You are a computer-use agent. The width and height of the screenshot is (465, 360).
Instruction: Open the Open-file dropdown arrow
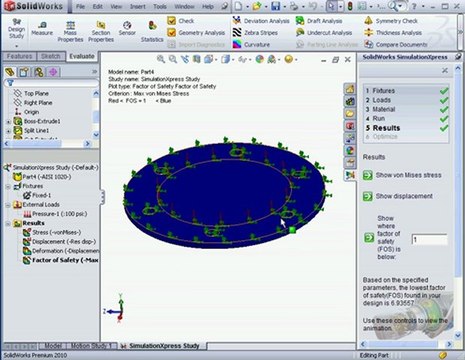pos(266,6)
